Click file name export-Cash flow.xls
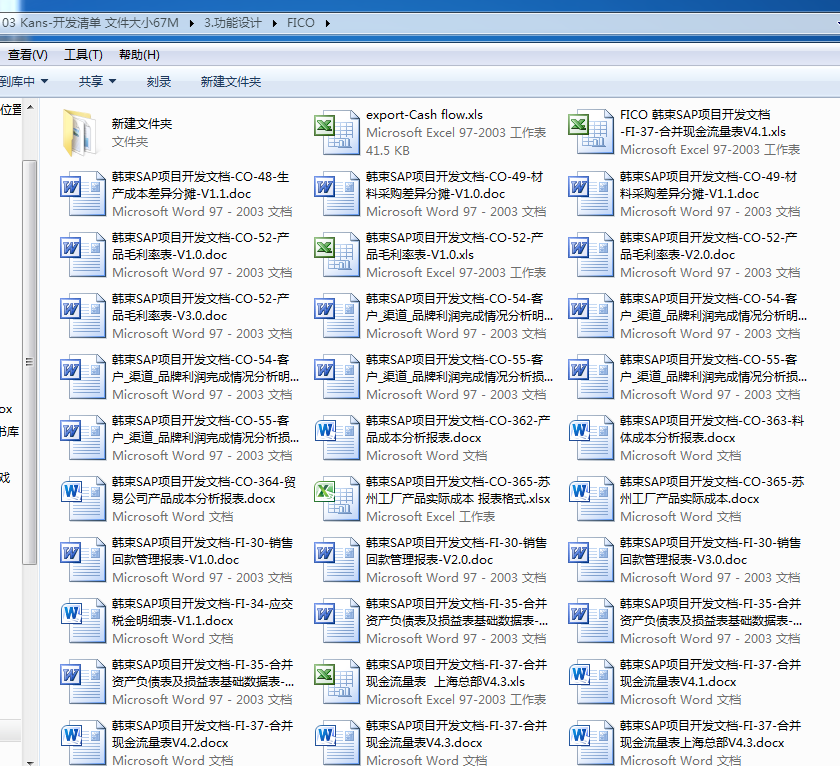The width and height of the screenshot is (840, 766). [x=424, y=115]
